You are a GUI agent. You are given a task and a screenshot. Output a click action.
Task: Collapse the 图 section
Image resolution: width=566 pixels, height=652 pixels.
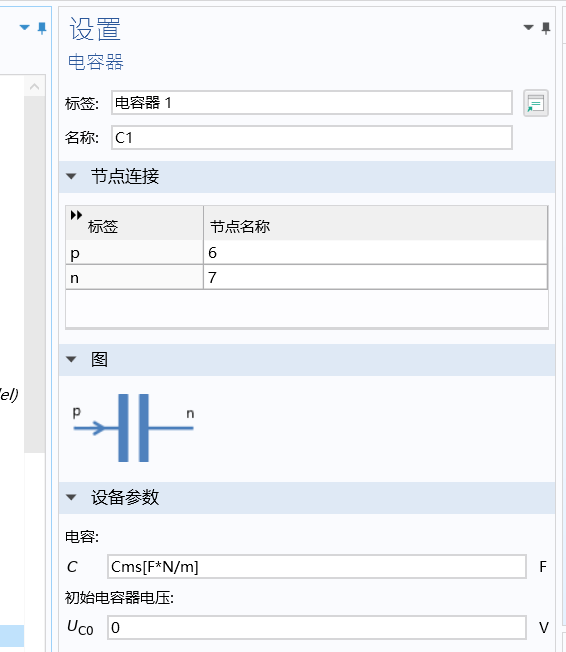[71, 359]
